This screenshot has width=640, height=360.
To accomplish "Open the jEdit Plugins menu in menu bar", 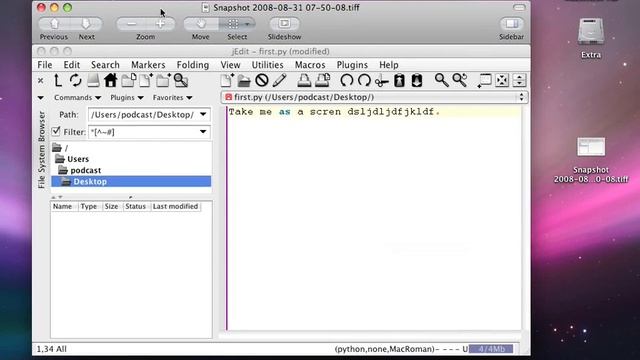I will point(352,65).
